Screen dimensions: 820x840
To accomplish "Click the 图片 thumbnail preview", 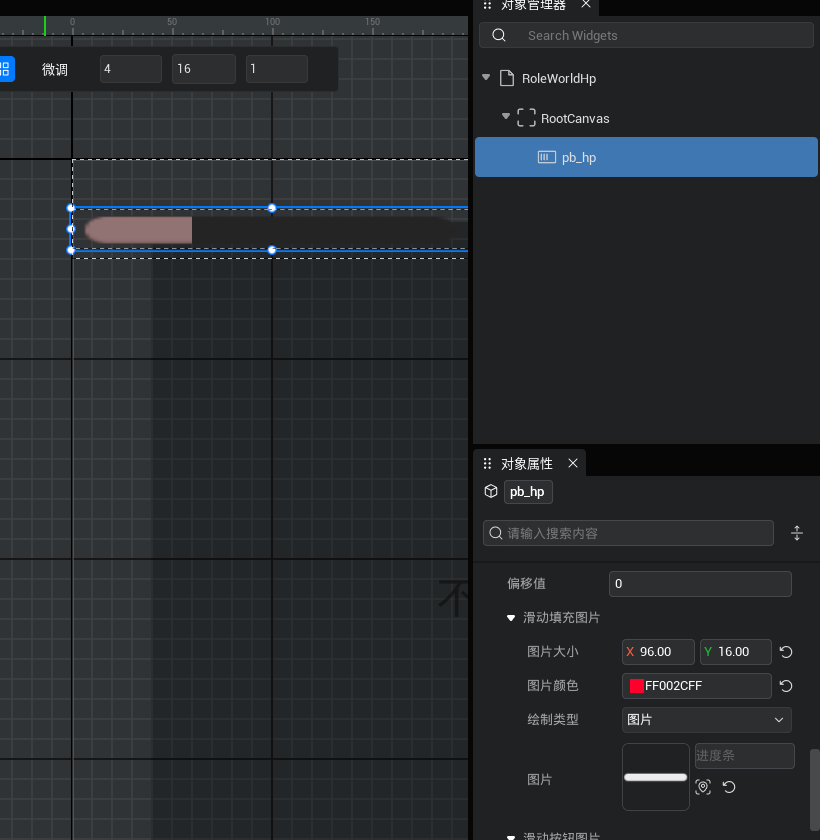I will pyautogui.click(x=656, y=777).
